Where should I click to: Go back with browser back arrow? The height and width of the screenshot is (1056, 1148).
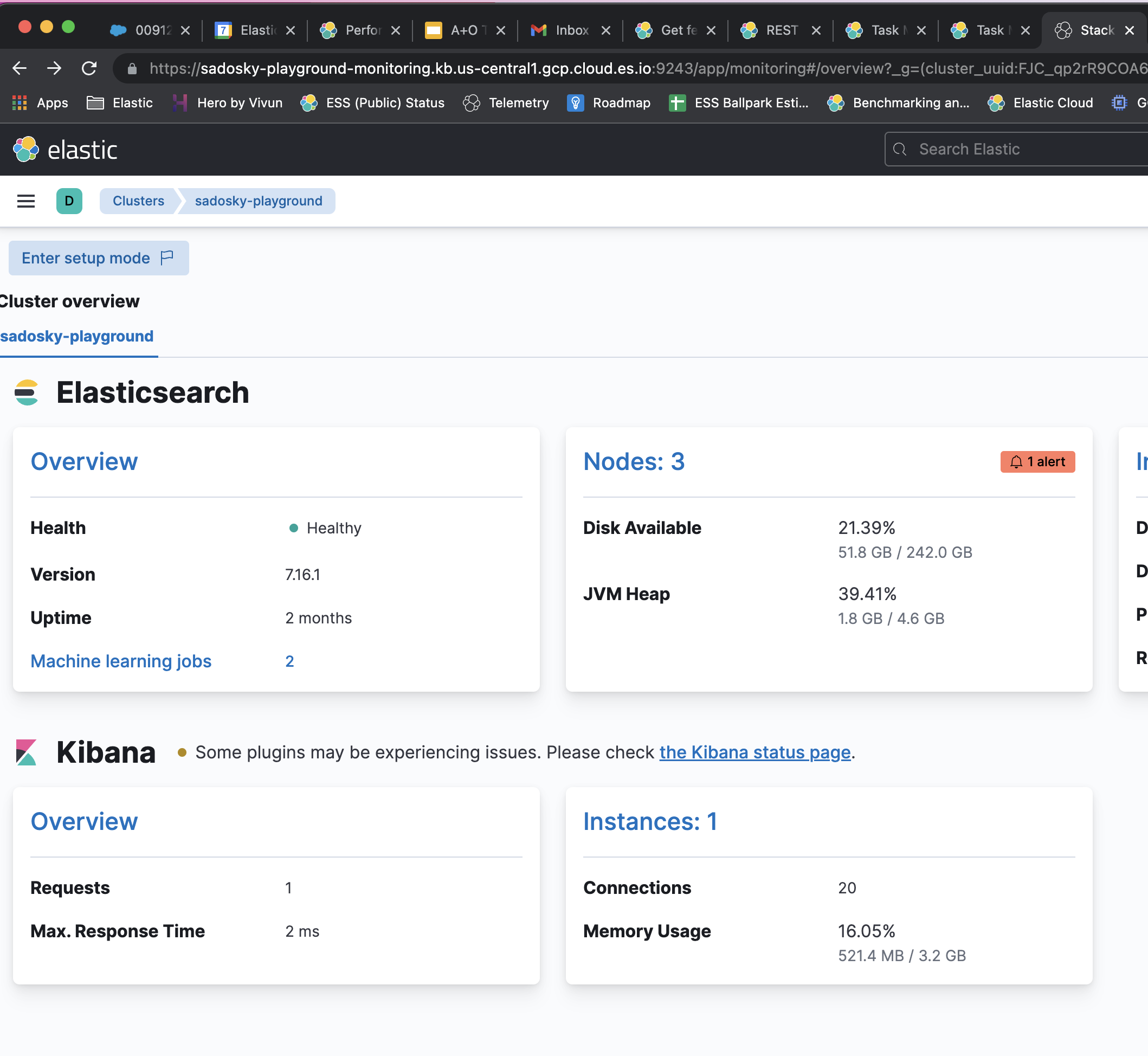click(x=20, y=68)
